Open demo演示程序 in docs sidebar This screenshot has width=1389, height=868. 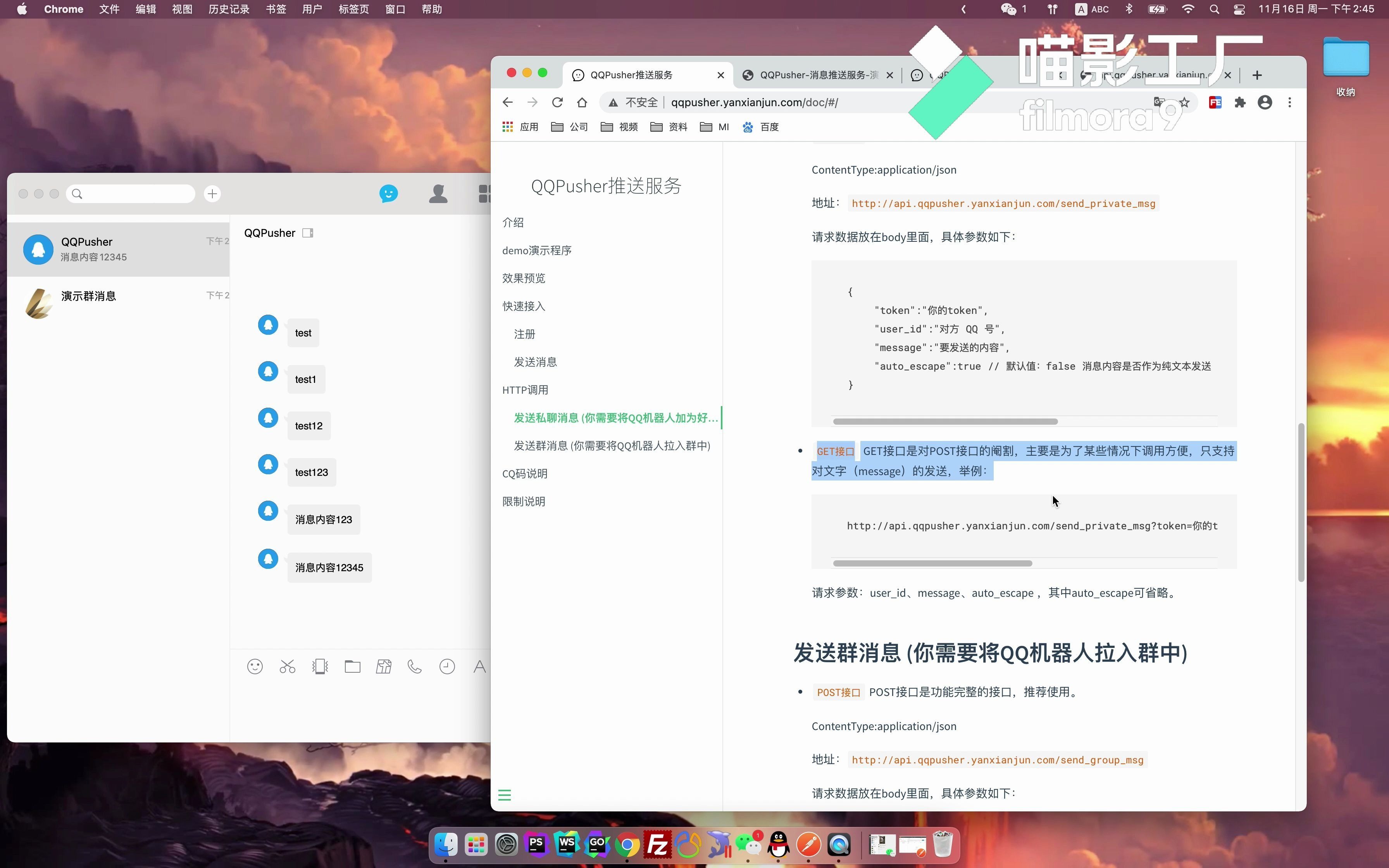[x=537, y=250]
